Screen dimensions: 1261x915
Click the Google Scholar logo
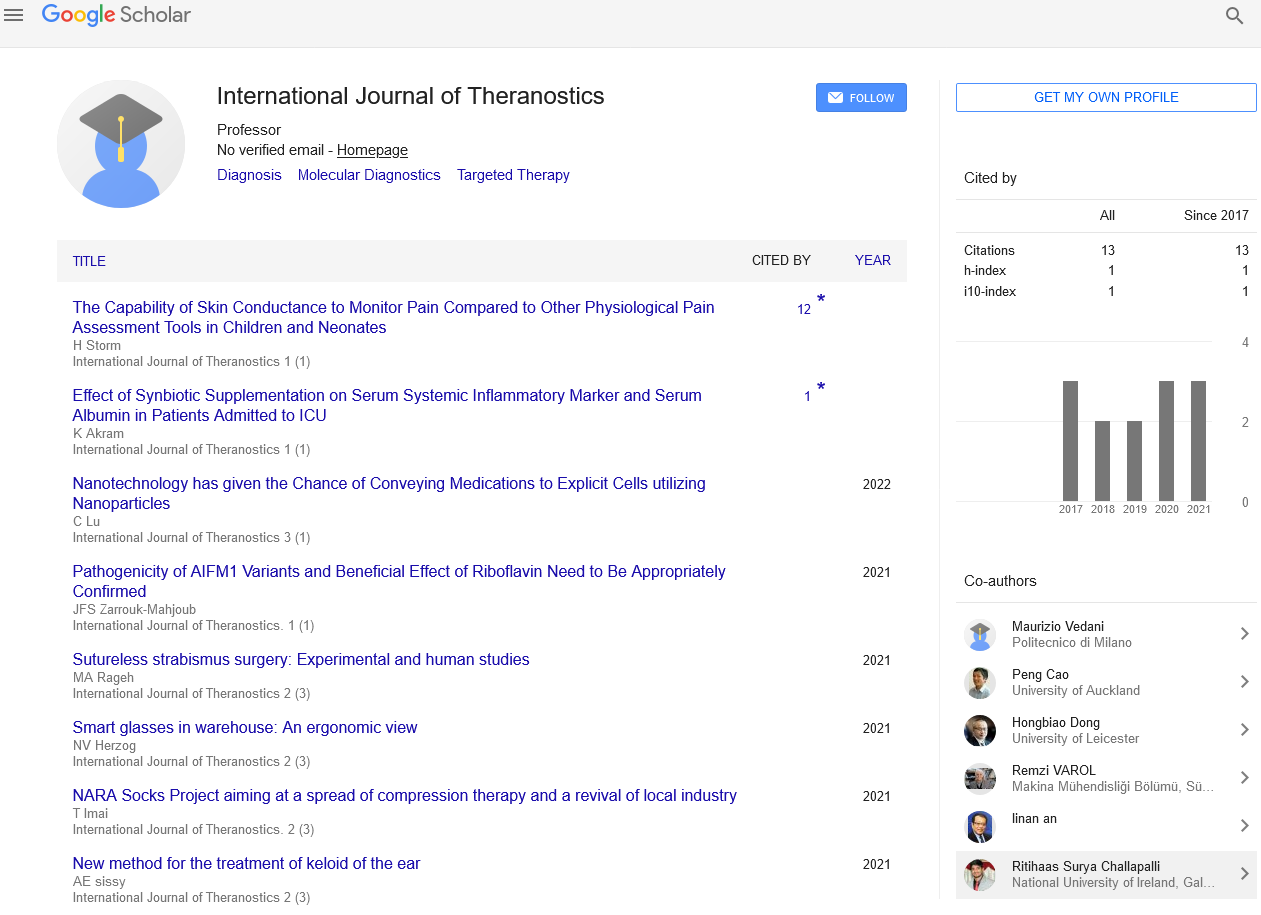pos(116,15)
